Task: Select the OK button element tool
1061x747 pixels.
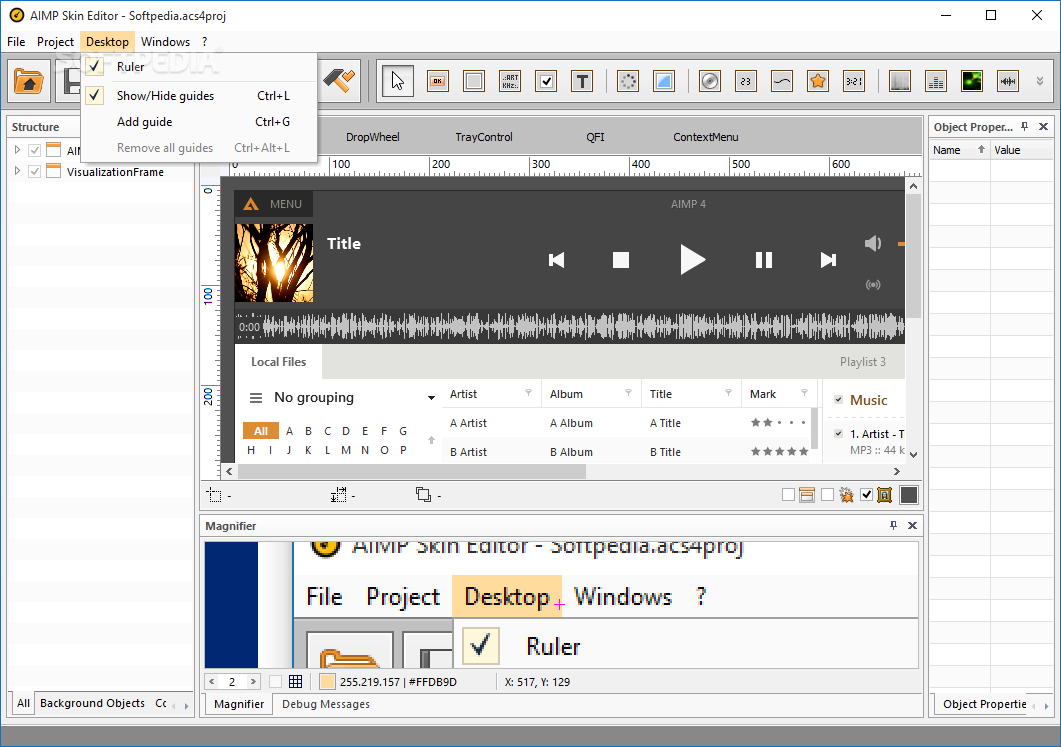Action: tap(438, 82)
